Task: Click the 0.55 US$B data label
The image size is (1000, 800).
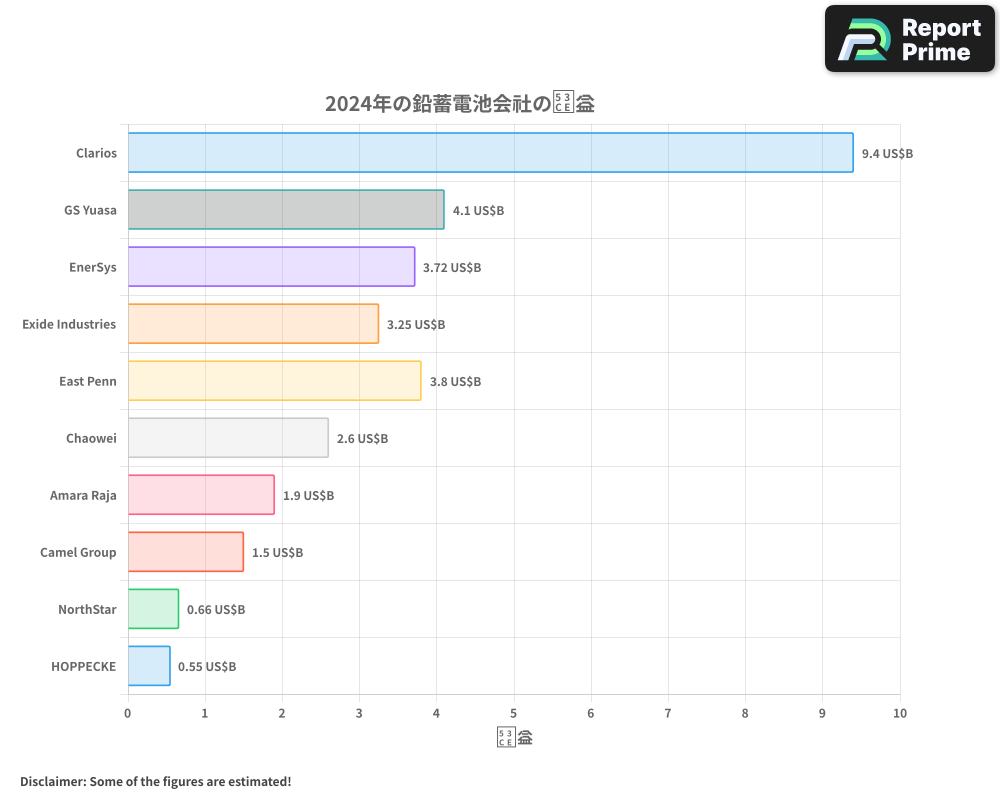Action: coord(207,667)
